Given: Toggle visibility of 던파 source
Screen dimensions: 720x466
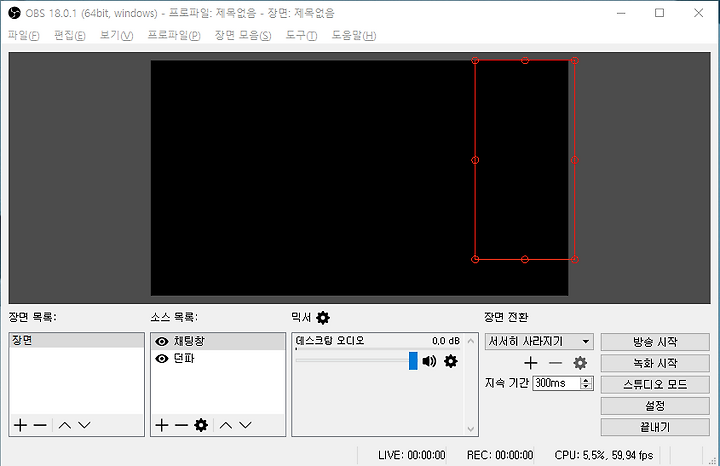Looking at the screenshot, I should (162, 359).
